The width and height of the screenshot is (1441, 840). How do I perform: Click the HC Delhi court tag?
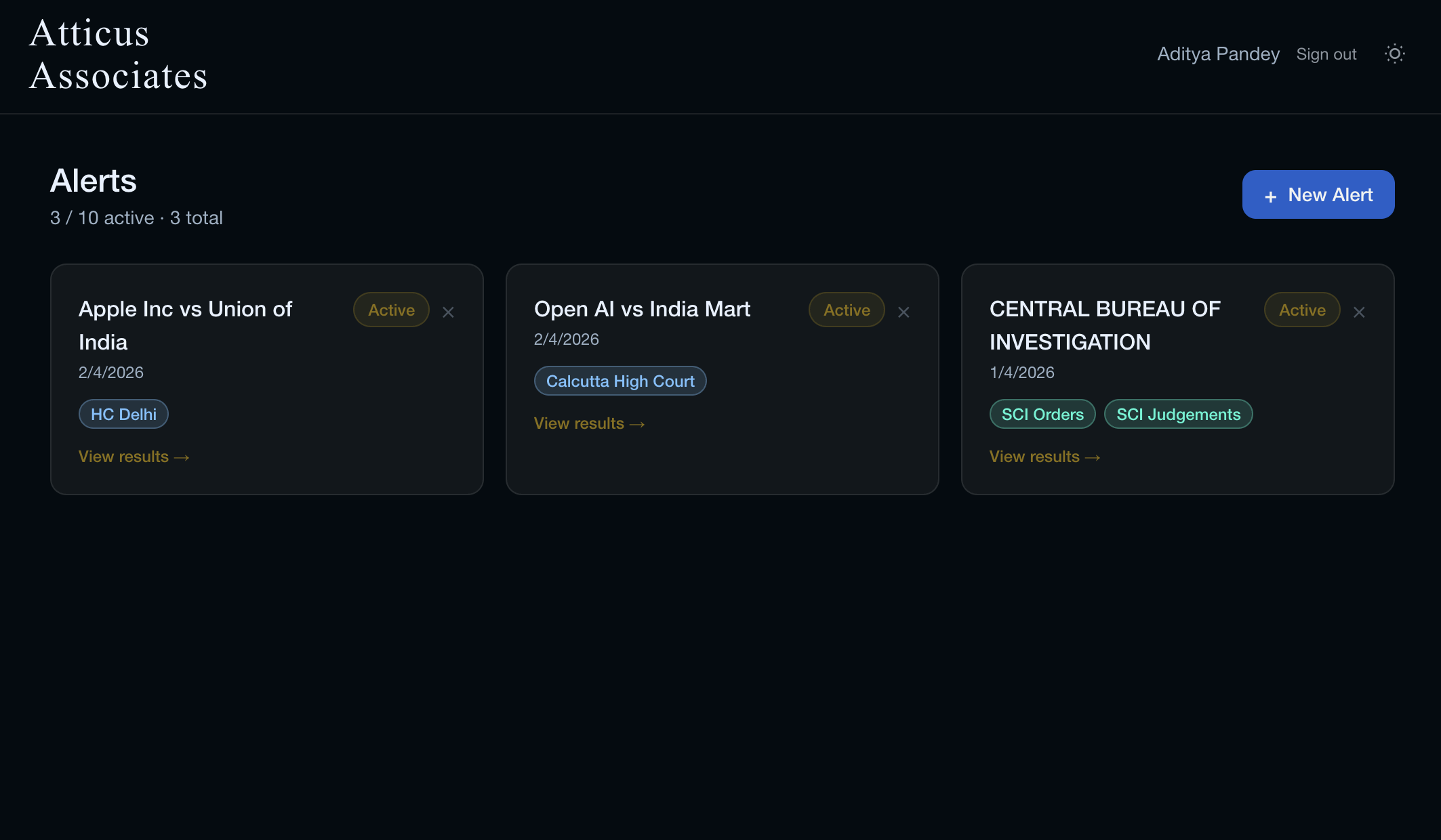[123, 414]
